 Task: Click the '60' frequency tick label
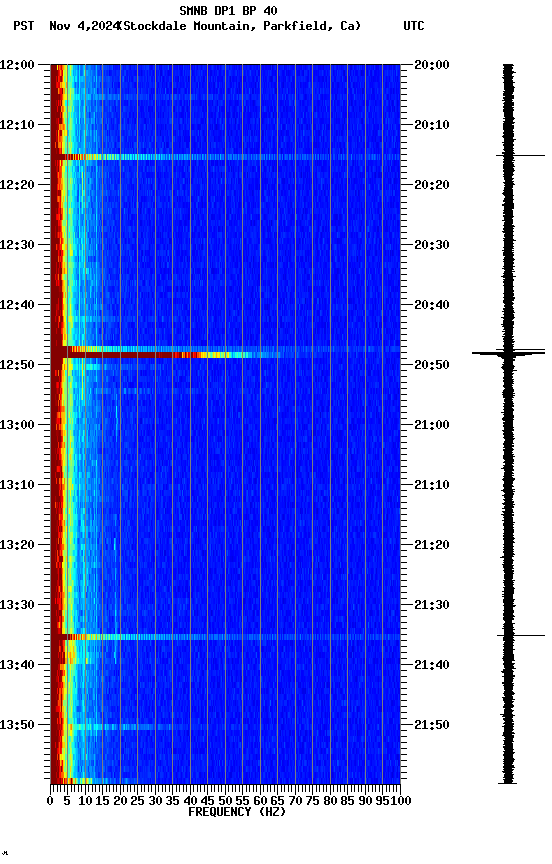260,801
